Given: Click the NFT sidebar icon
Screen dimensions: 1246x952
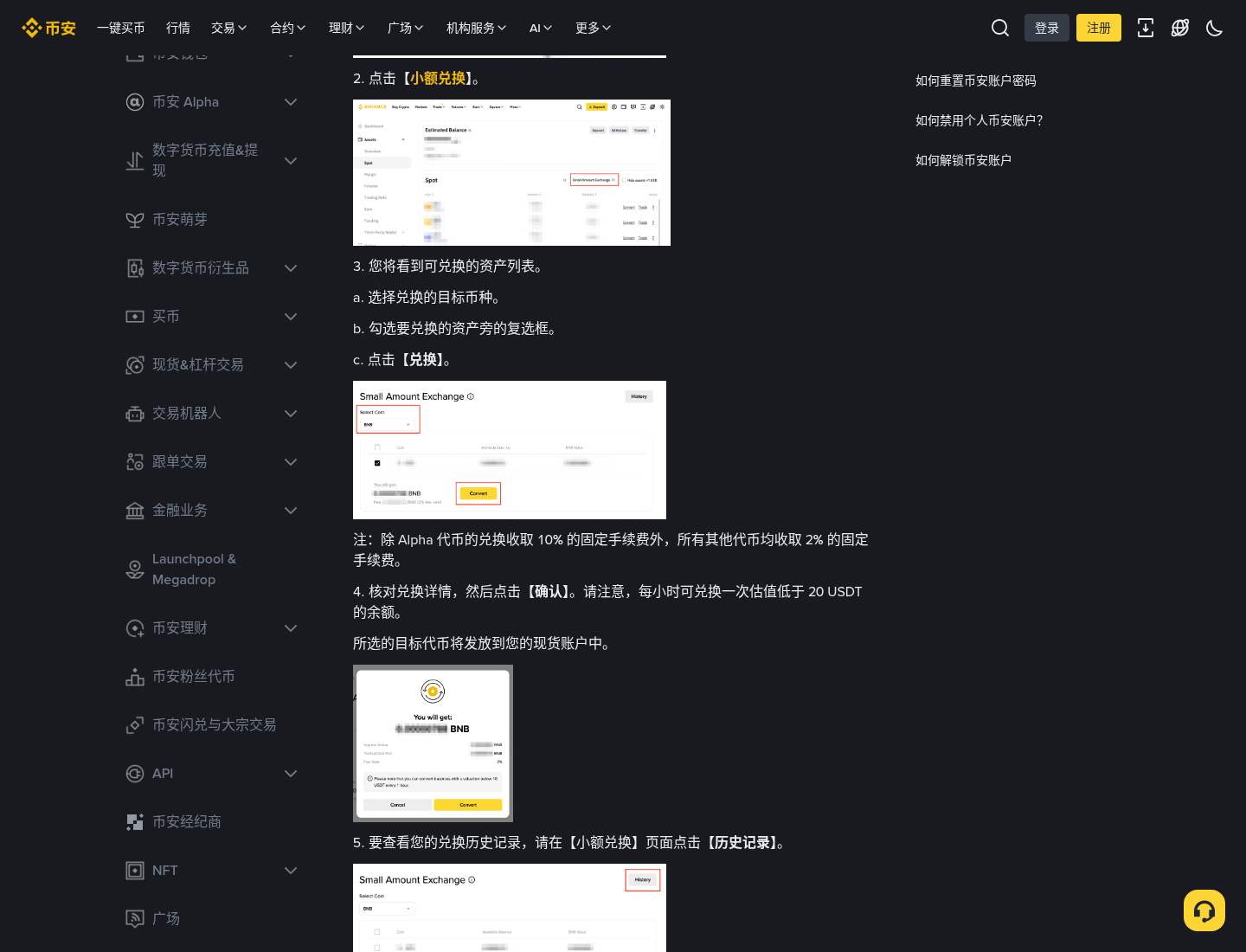Looking at the screenshot, I should tap(135, 871).
